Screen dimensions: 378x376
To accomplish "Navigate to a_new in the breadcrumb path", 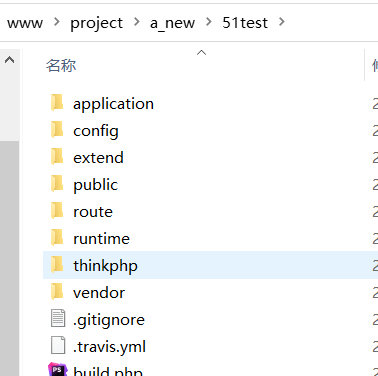I will [172, 23].
